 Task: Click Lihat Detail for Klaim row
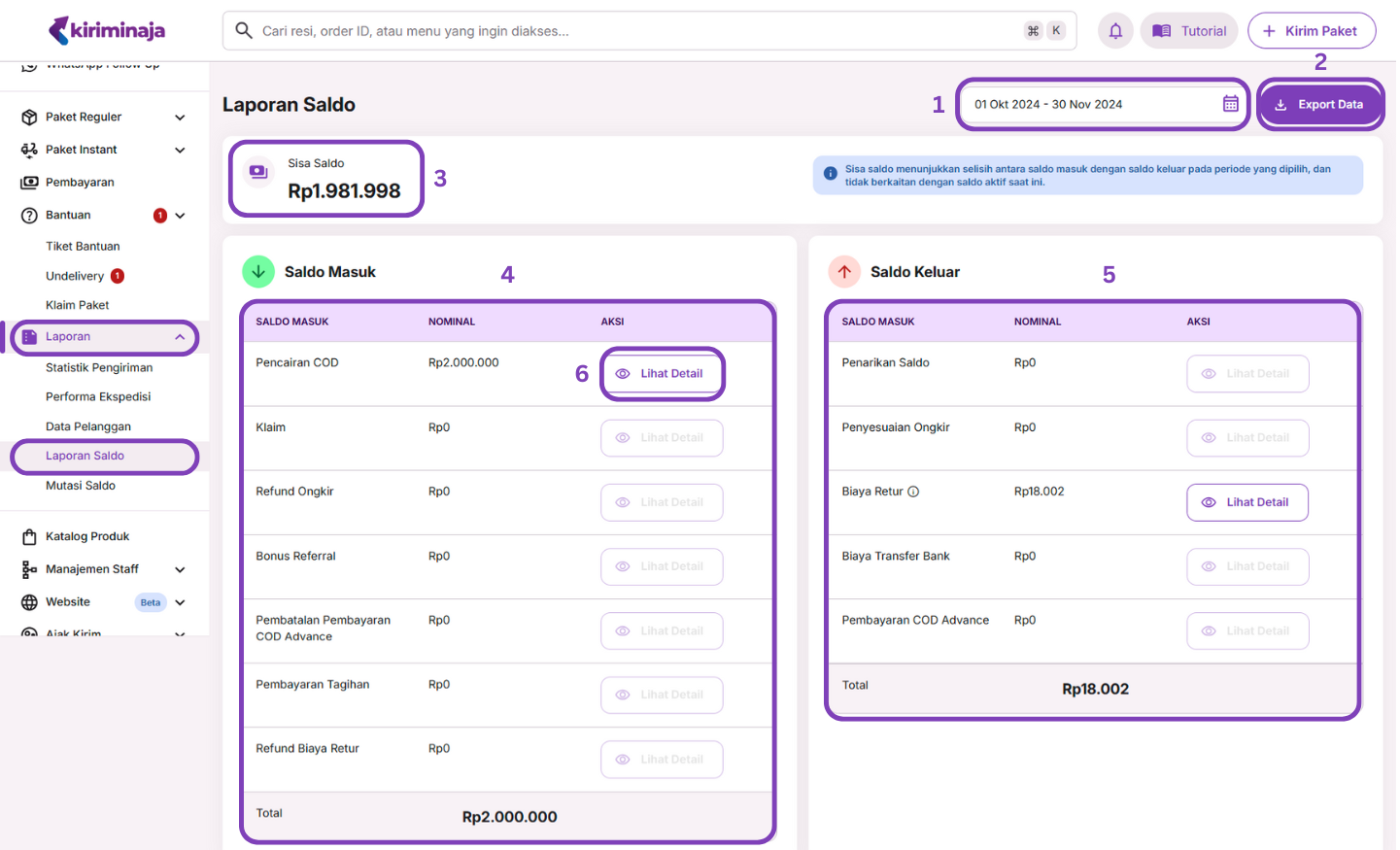pos(662,438)
